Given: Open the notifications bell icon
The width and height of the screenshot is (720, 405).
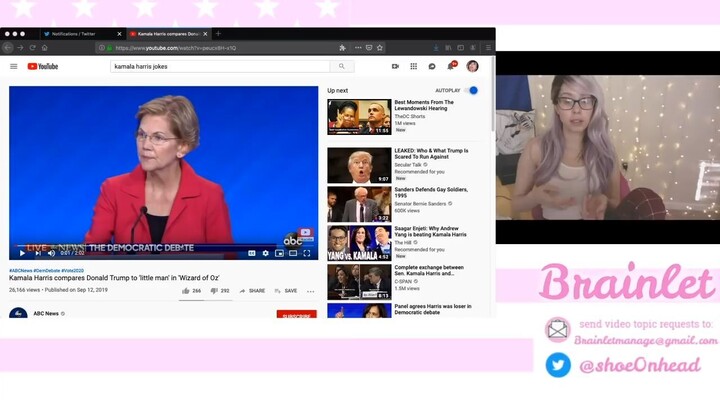Looking at the screenshot, I should (450, 67).
